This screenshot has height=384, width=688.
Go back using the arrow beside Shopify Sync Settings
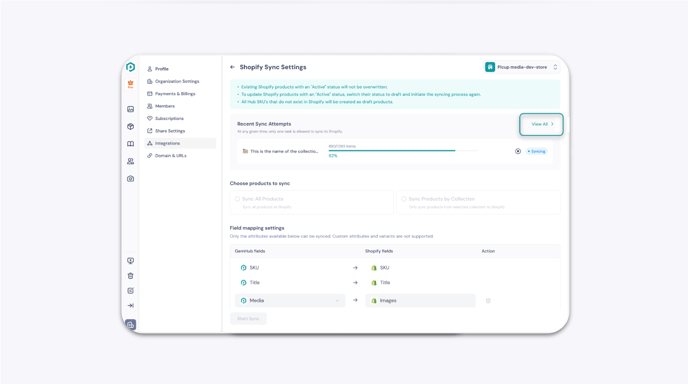232,67
